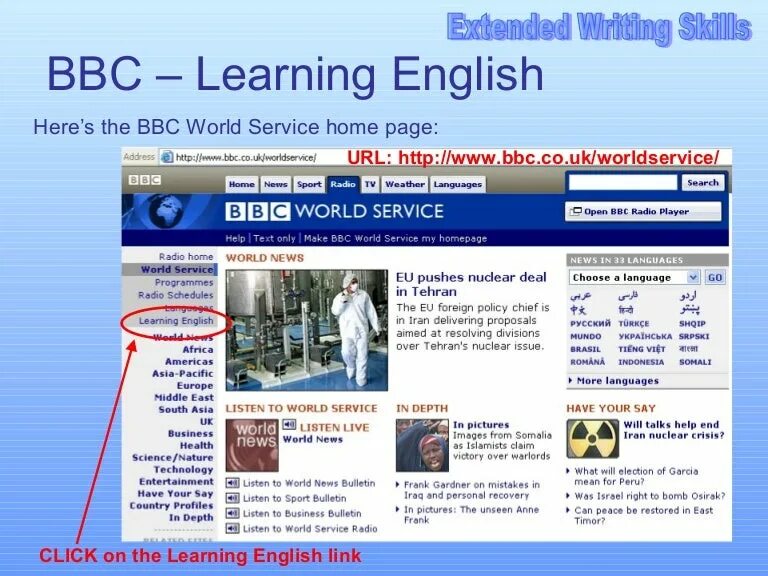This screenshot has height=576, width=768.
Task: Open Africa news section
Action: coord(198,350)
